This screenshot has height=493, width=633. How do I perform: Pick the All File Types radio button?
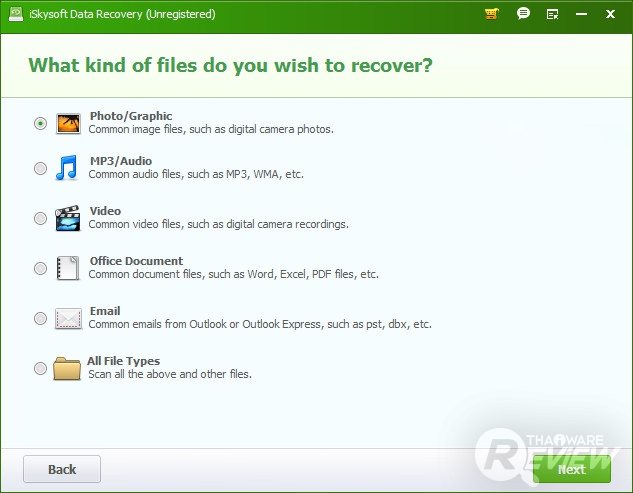(40, 368)
